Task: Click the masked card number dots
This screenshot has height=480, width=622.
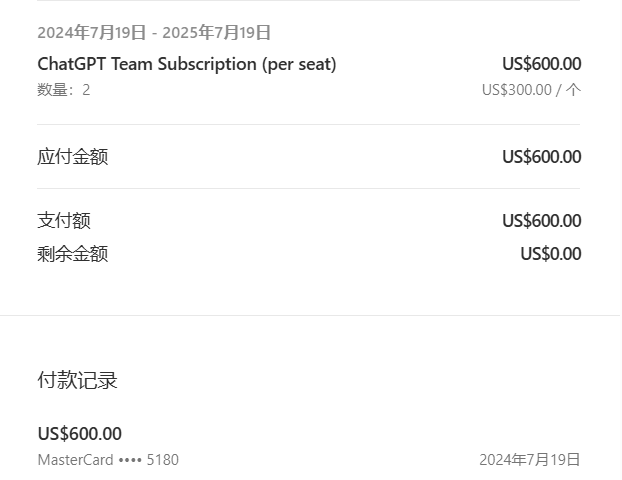Action: coord(130,460)
